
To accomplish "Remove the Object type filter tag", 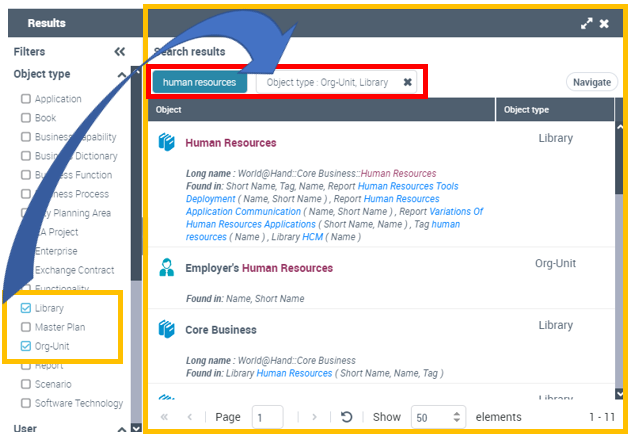I will tap(408, 83).
